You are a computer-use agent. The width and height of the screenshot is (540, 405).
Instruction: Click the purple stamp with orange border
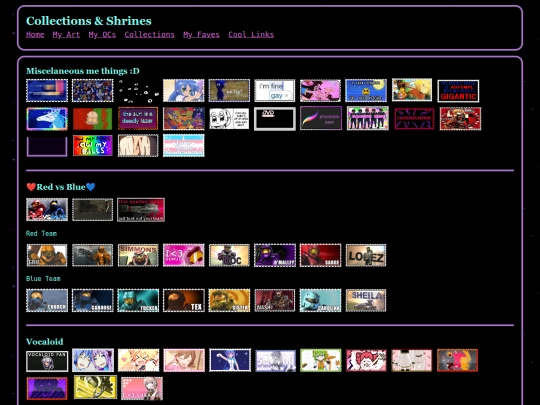[x=47, y=388]
